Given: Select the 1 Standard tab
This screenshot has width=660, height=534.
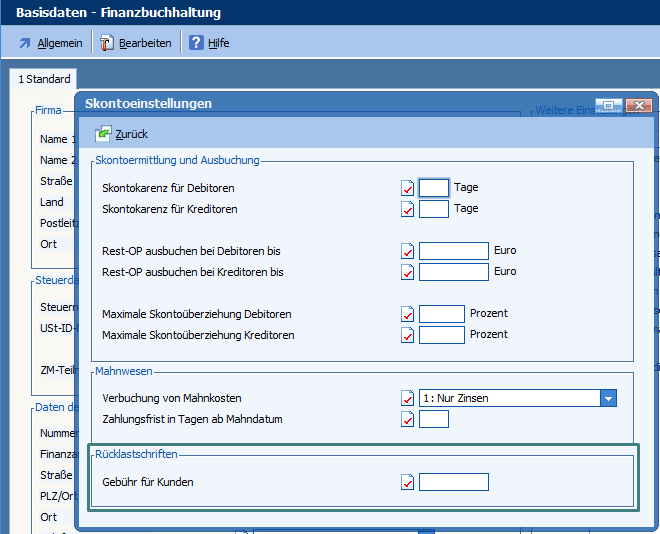Looking at the screenshot, I should (x=44, y=79).
